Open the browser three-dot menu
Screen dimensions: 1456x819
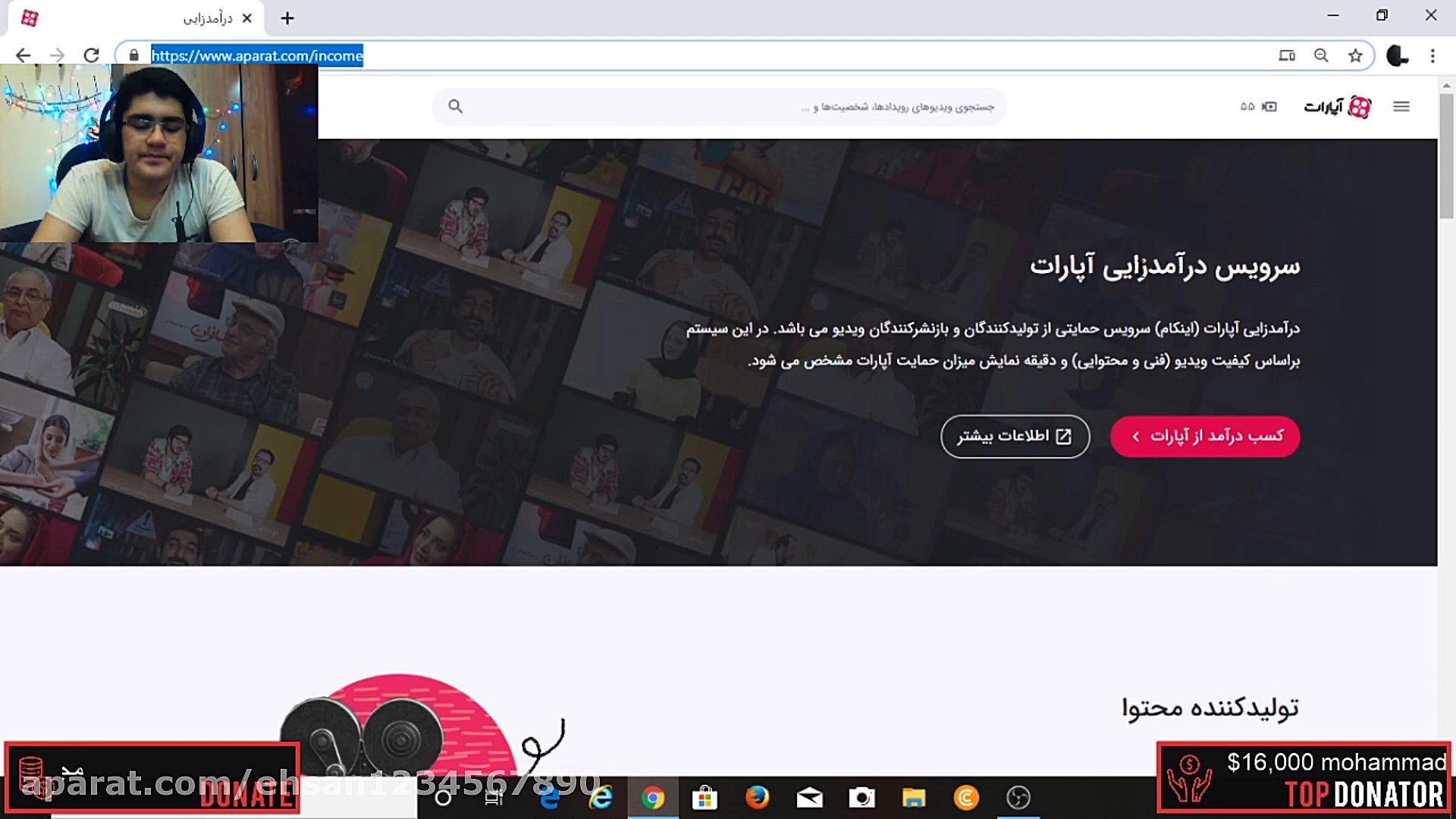tap(1433, 55)
